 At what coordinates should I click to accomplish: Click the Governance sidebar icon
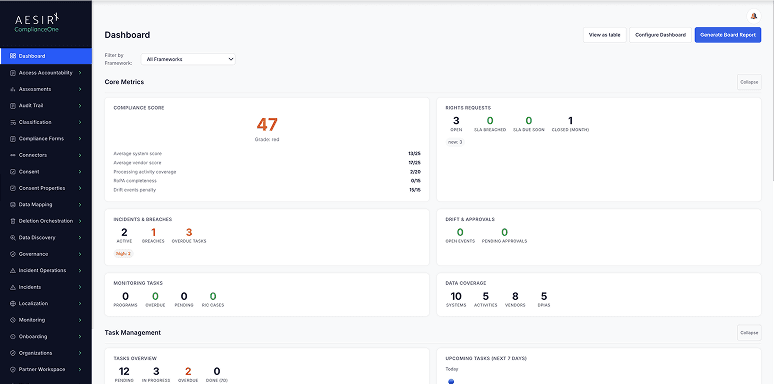[13, 254]
